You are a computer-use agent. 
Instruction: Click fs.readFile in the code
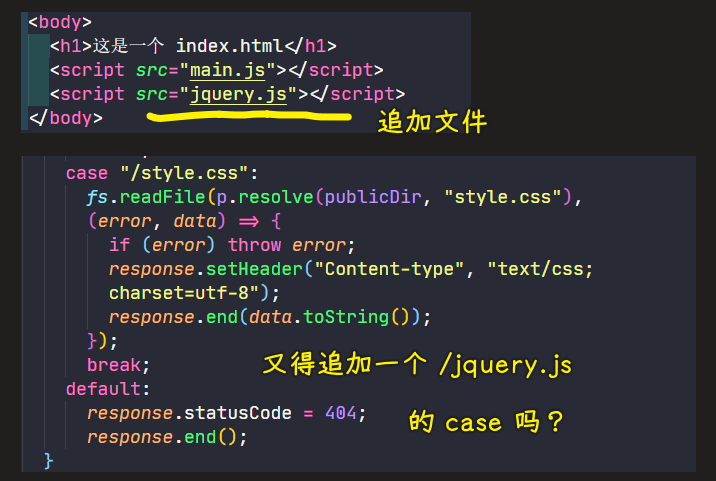(x=146, y=197)
